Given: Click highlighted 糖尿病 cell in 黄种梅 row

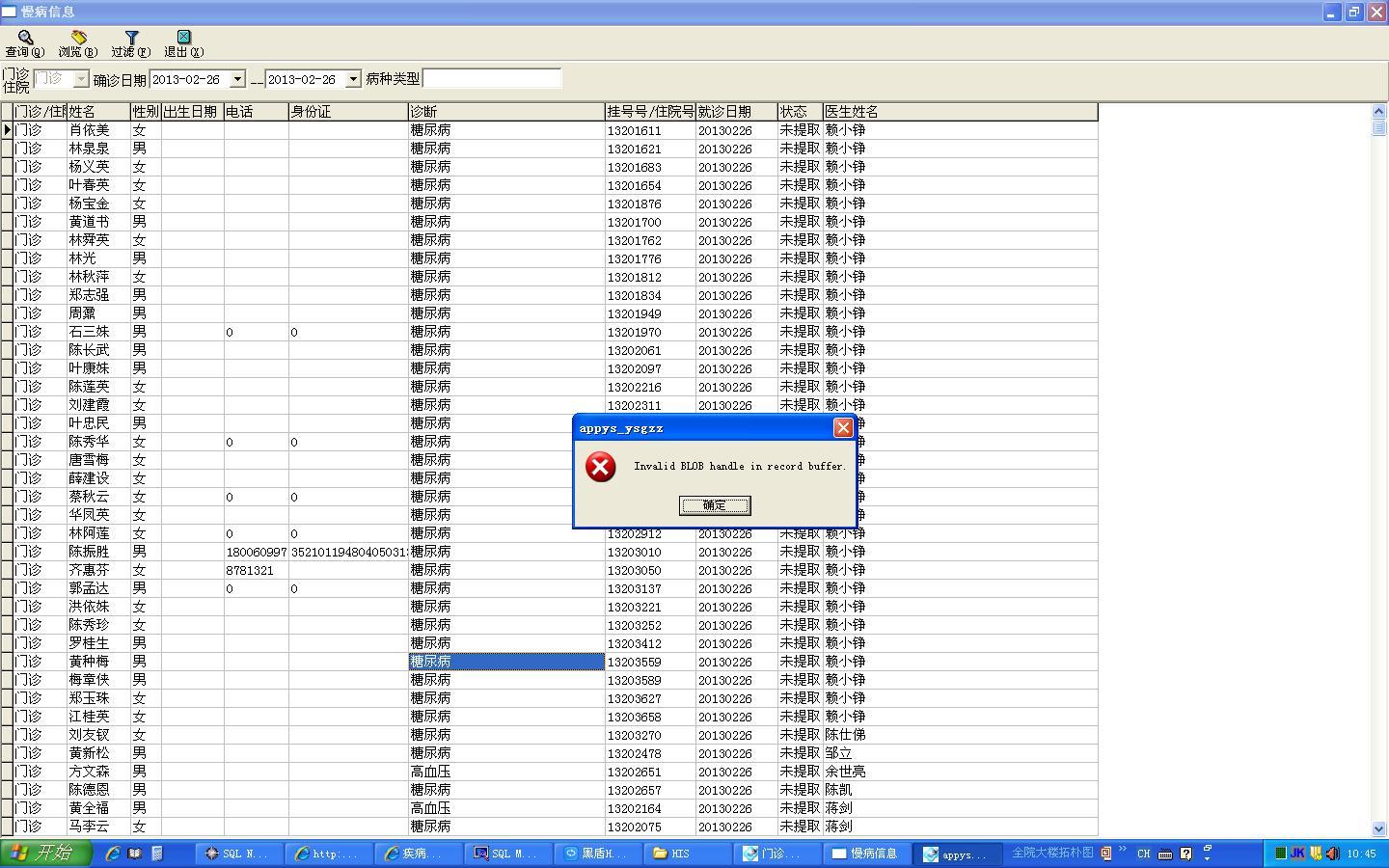Looking at the screenshot, I should [x=506, y=662].
